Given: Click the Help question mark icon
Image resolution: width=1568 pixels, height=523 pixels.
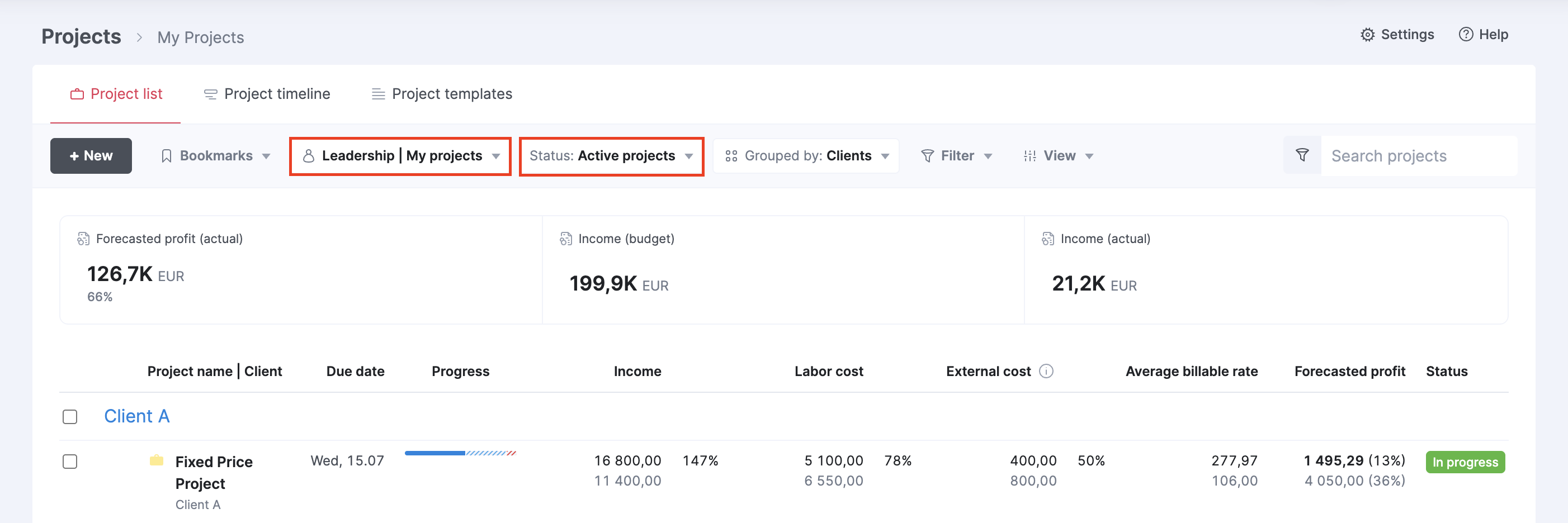Looking at the screenshot, I should pyautogui.click(x=1466, y=35).
